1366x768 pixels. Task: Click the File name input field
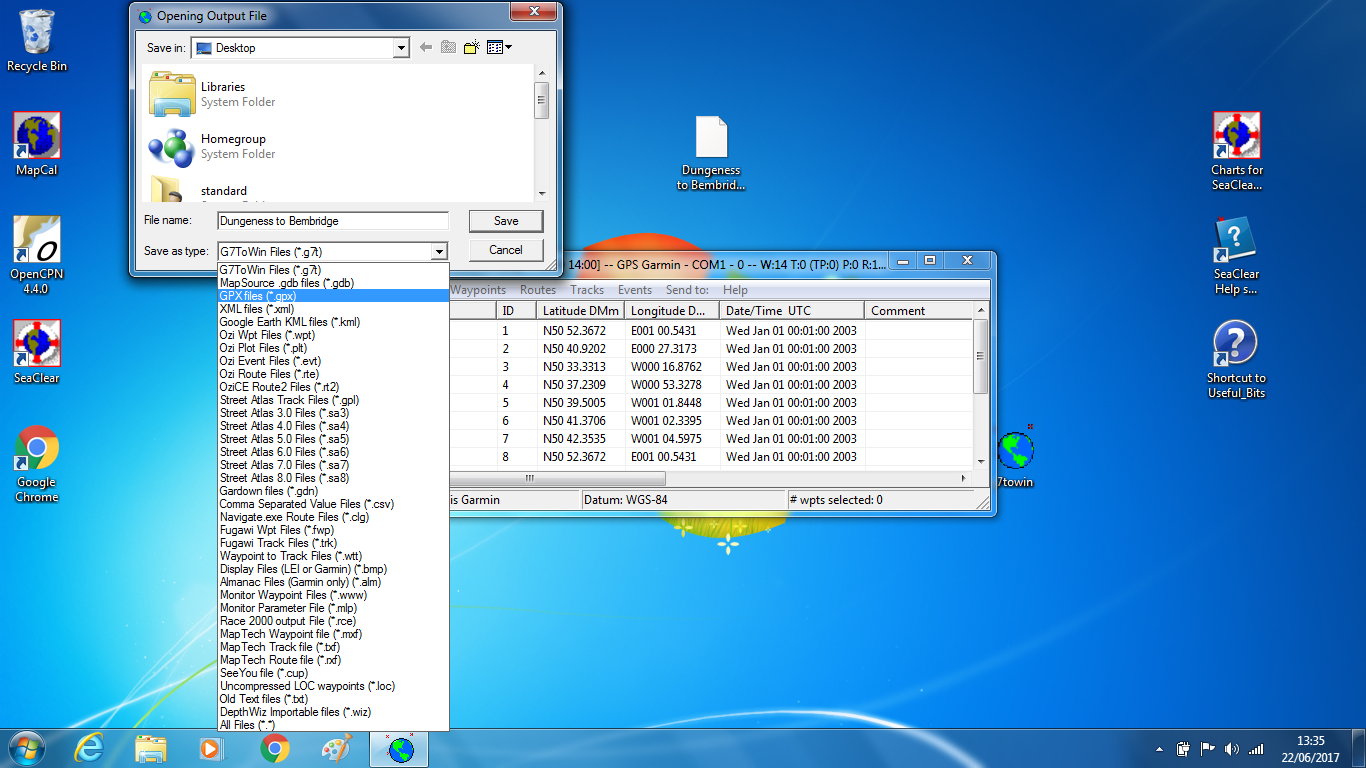(333, 221)
